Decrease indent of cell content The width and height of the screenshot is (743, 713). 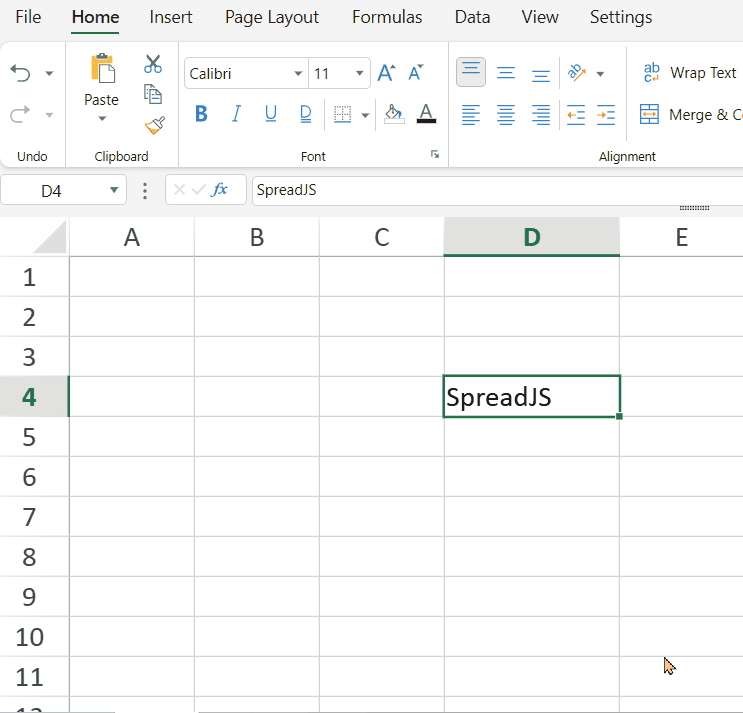click(576, 115)
